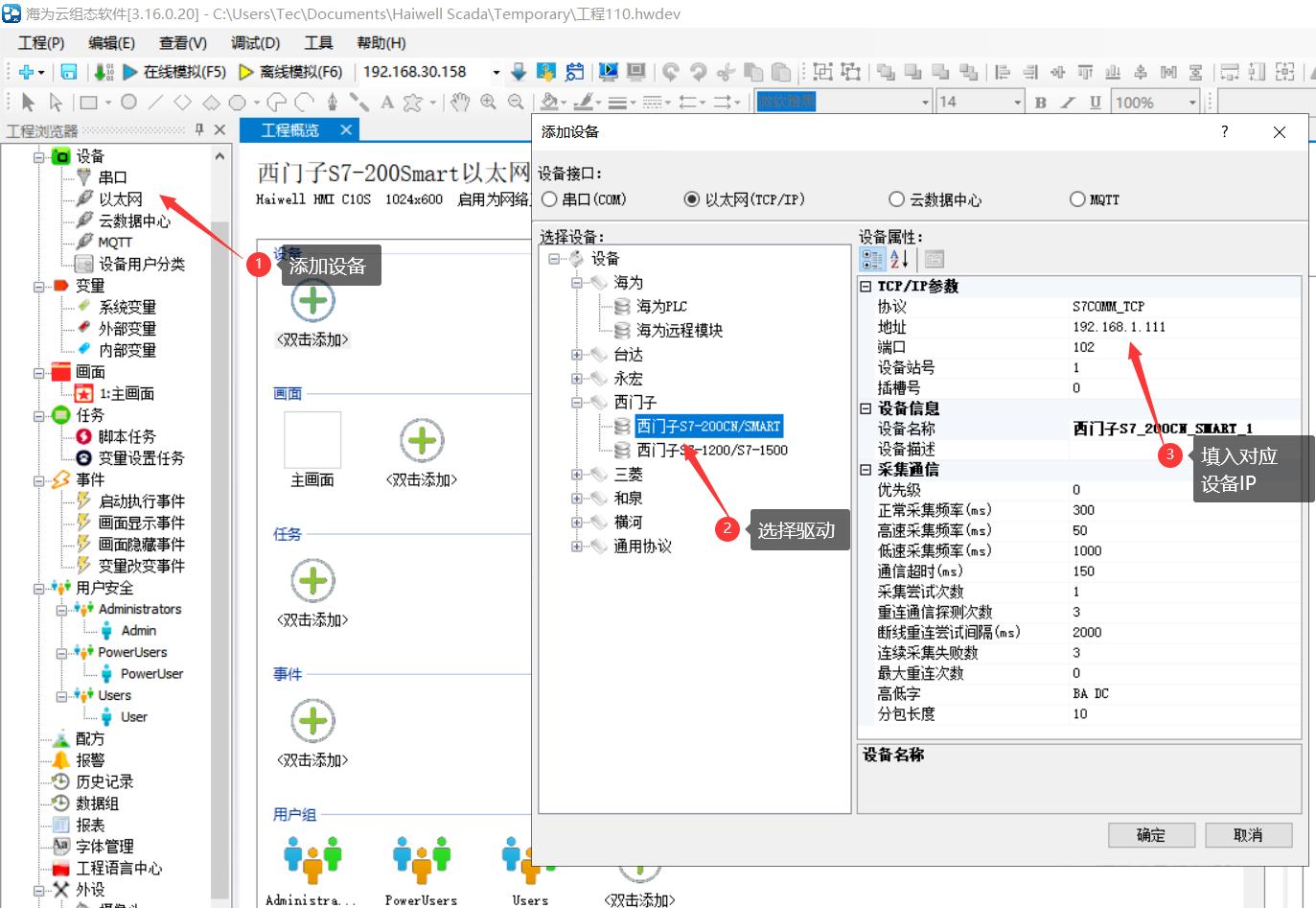Switch to the 工程概览 tab

pos(289,130)
